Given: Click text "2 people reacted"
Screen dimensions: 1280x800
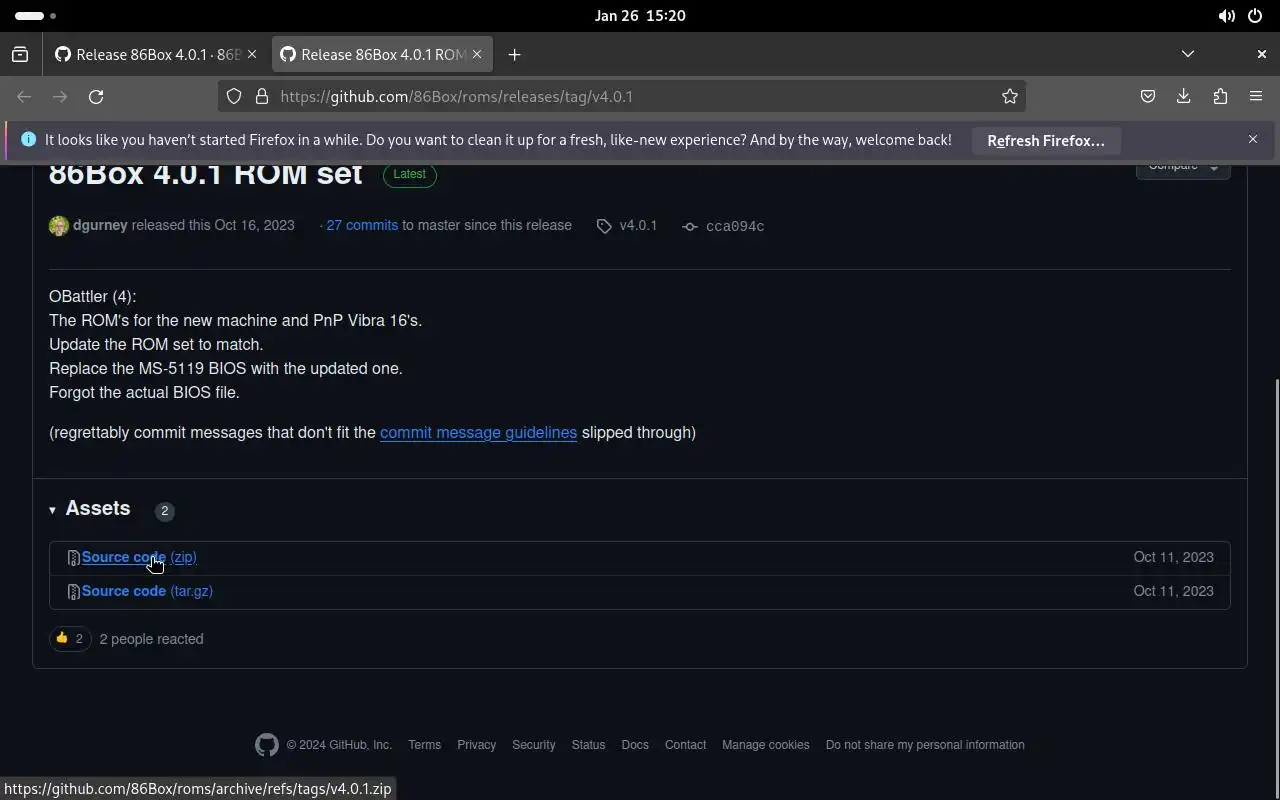Looking at the screenshot, I should 151,639.
